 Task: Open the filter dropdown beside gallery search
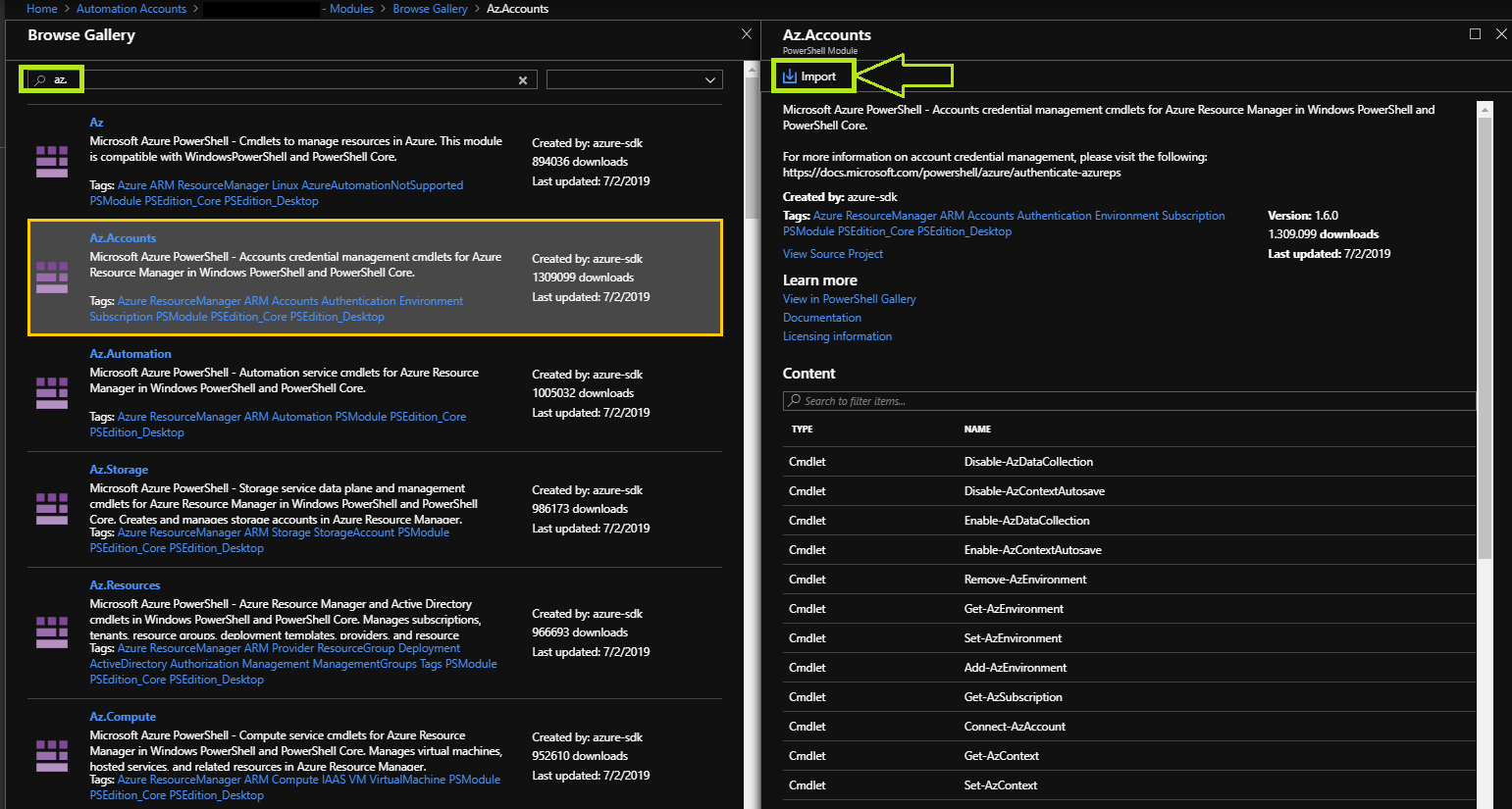(x=635, y=80)
